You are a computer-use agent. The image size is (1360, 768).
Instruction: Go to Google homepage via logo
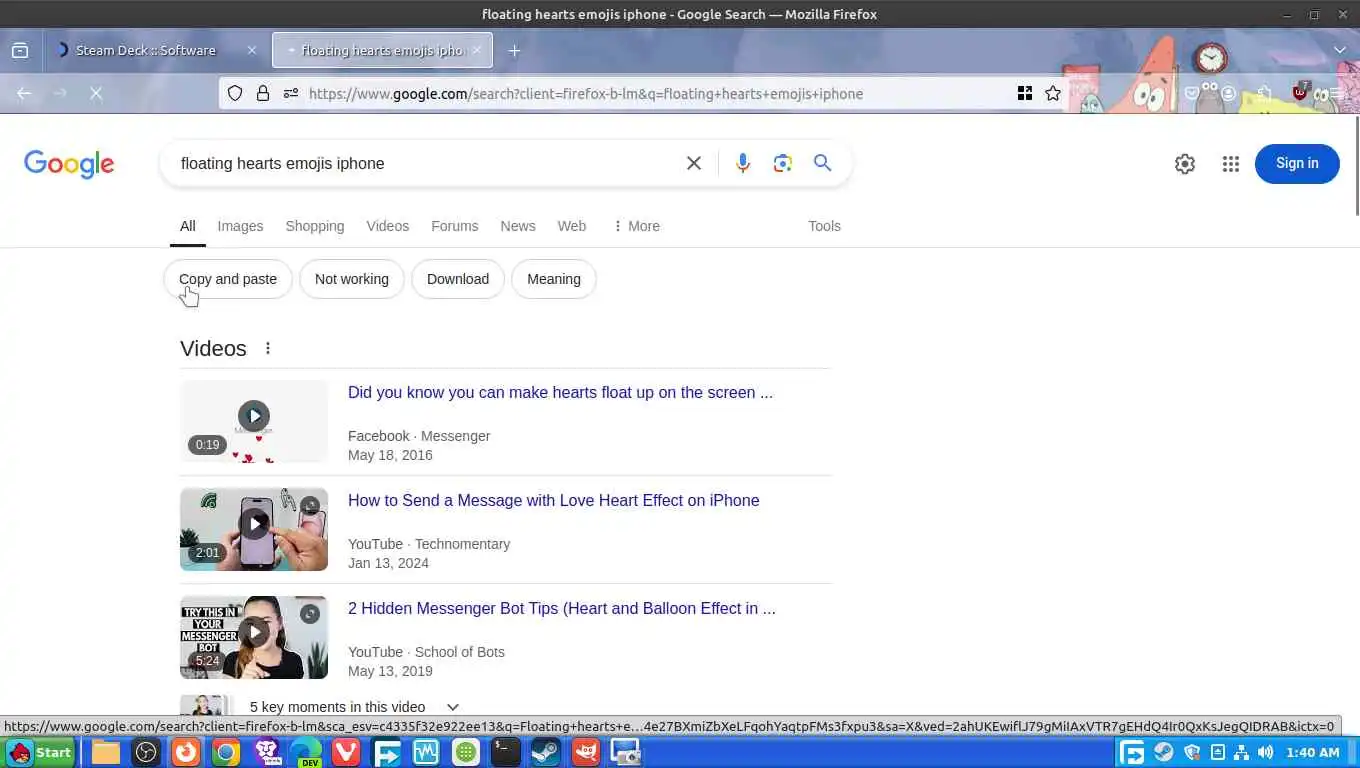[x=69, y=164]
